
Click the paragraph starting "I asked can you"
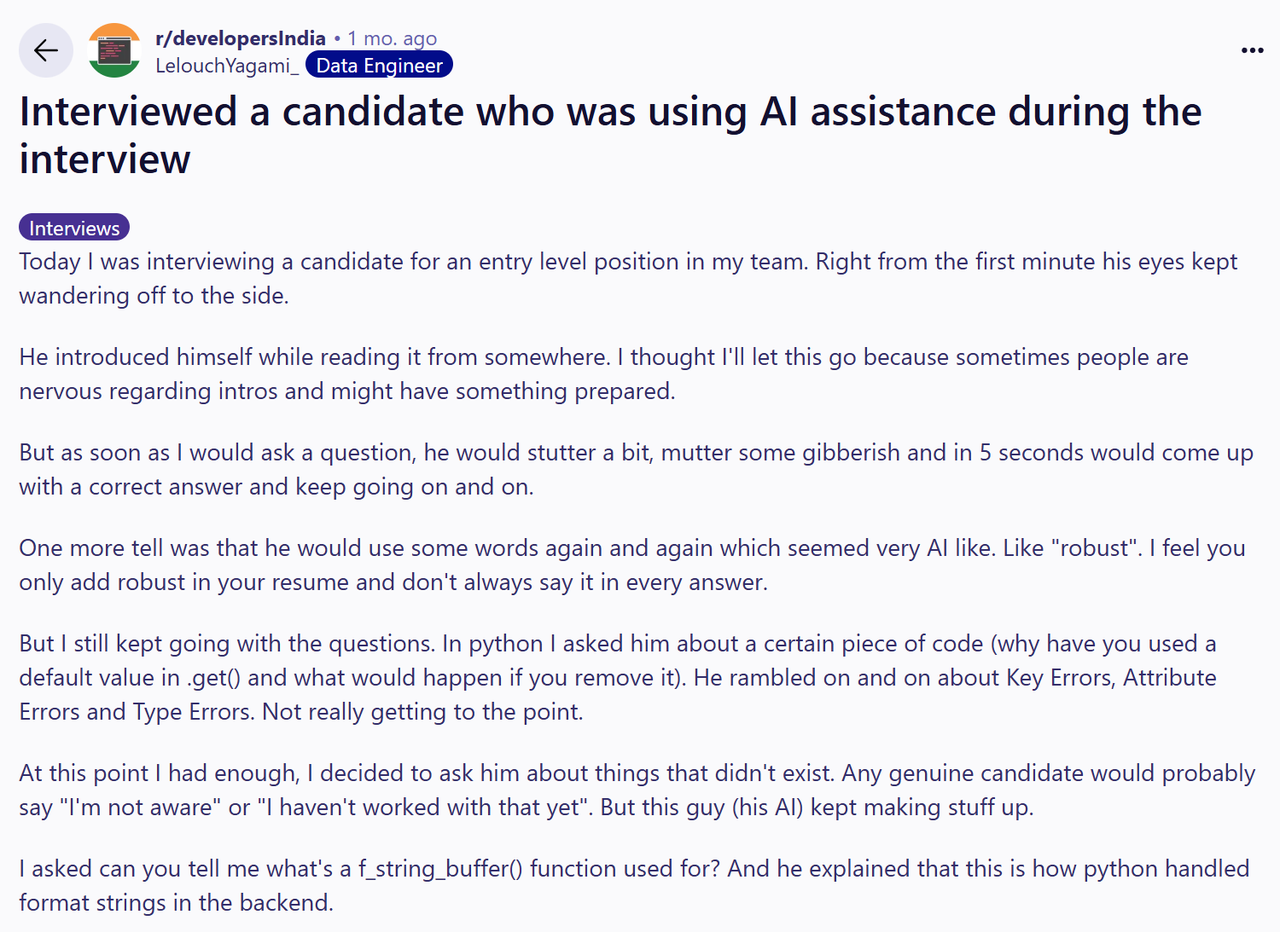tap(634, 885)
